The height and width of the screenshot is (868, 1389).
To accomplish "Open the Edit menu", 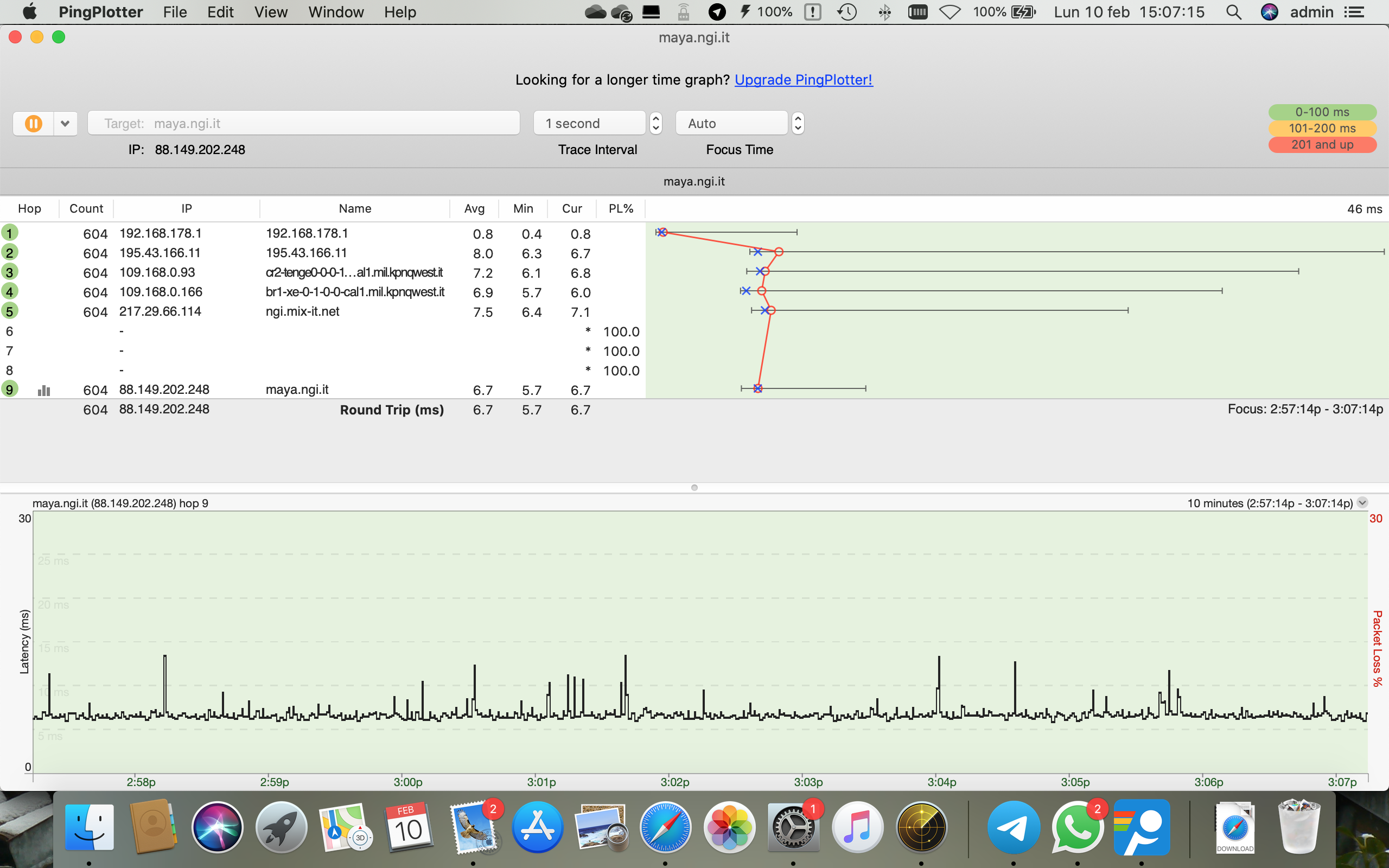I will click(x=220, y=12).
